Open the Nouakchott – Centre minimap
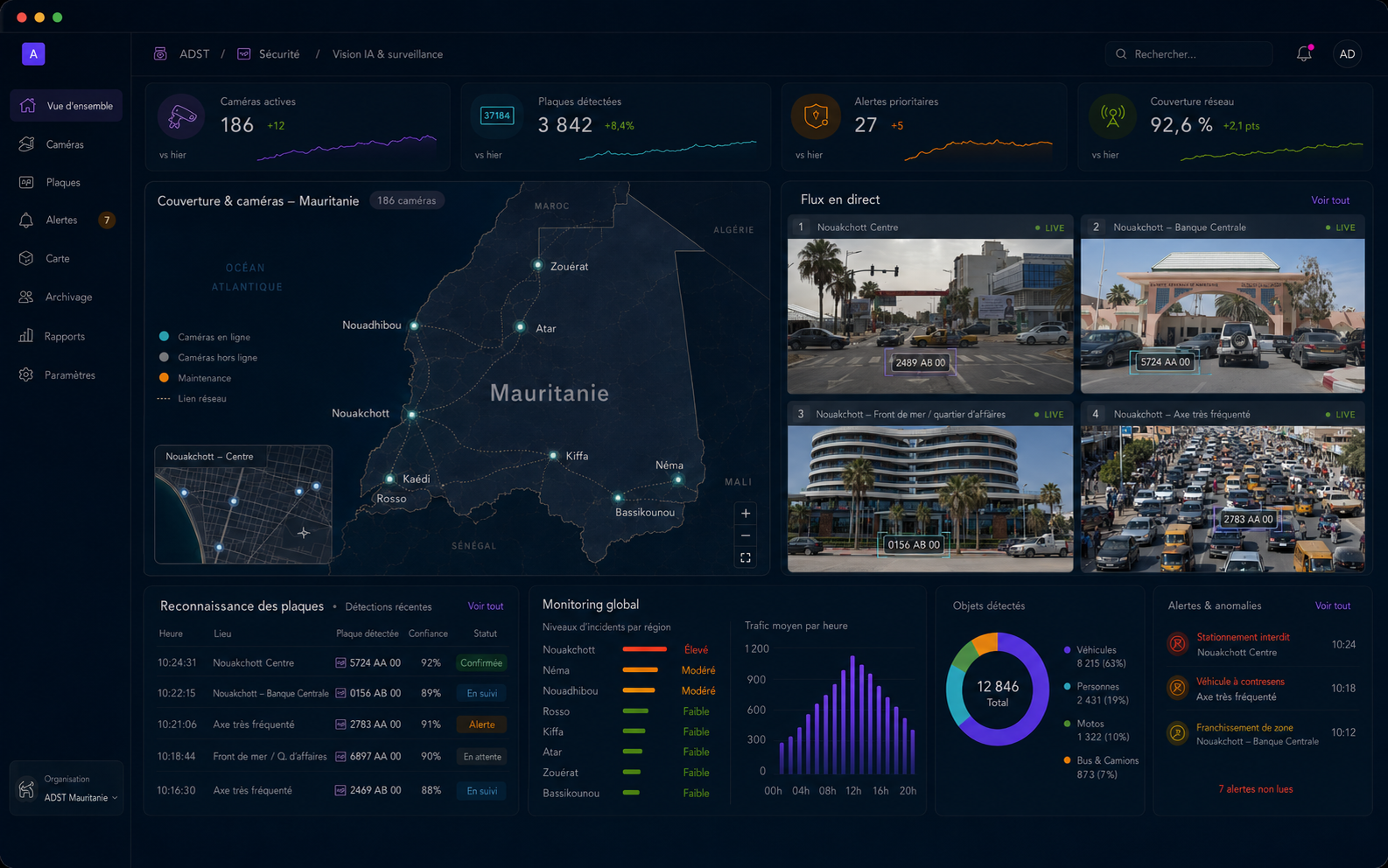Screen dimensions: 1388x868 (243, 504)
